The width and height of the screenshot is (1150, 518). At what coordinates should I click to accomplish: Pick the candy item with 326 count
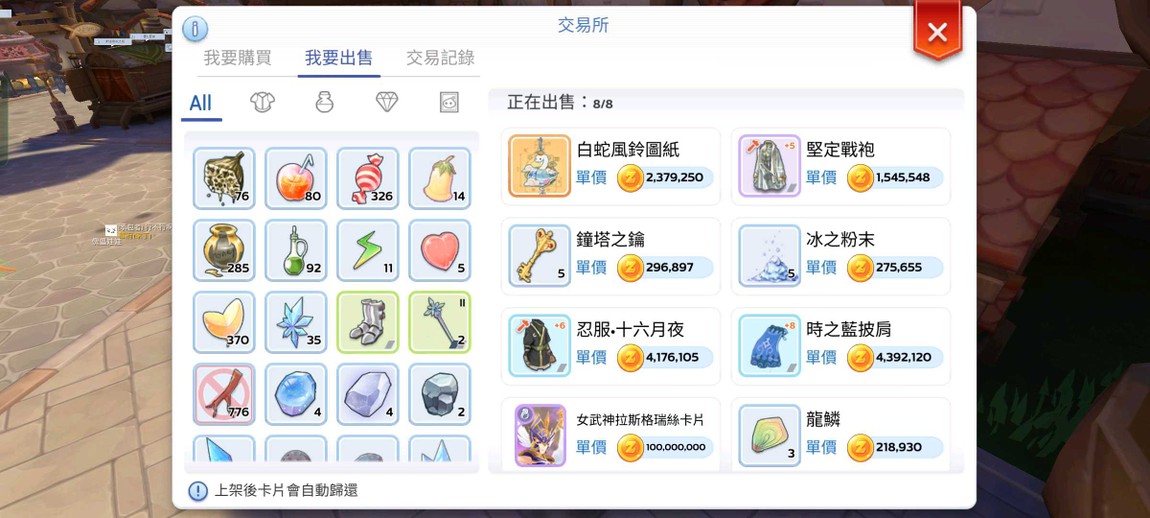pyautogui.click(x=367, y=178)
